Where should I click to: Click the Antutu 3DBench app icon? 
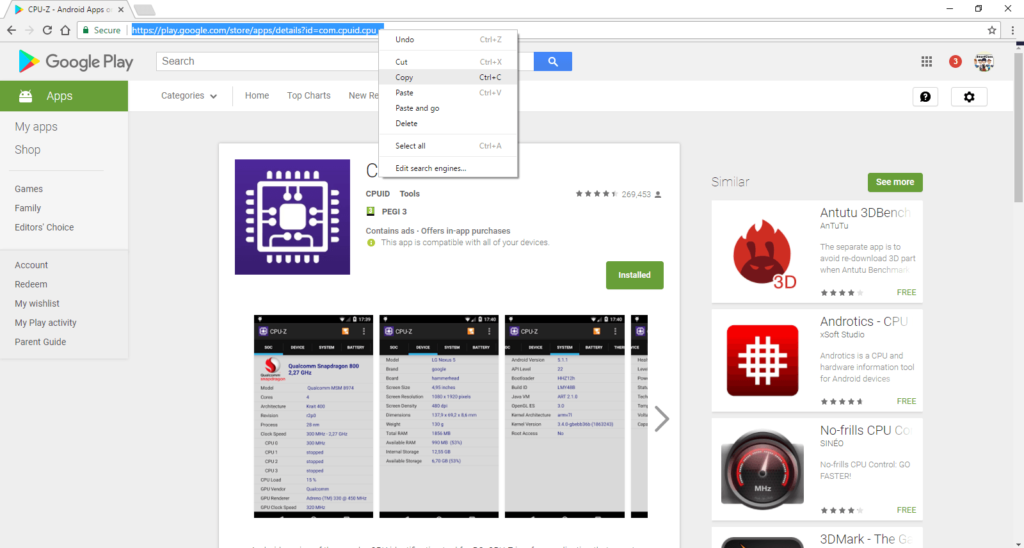pos(762,252)
